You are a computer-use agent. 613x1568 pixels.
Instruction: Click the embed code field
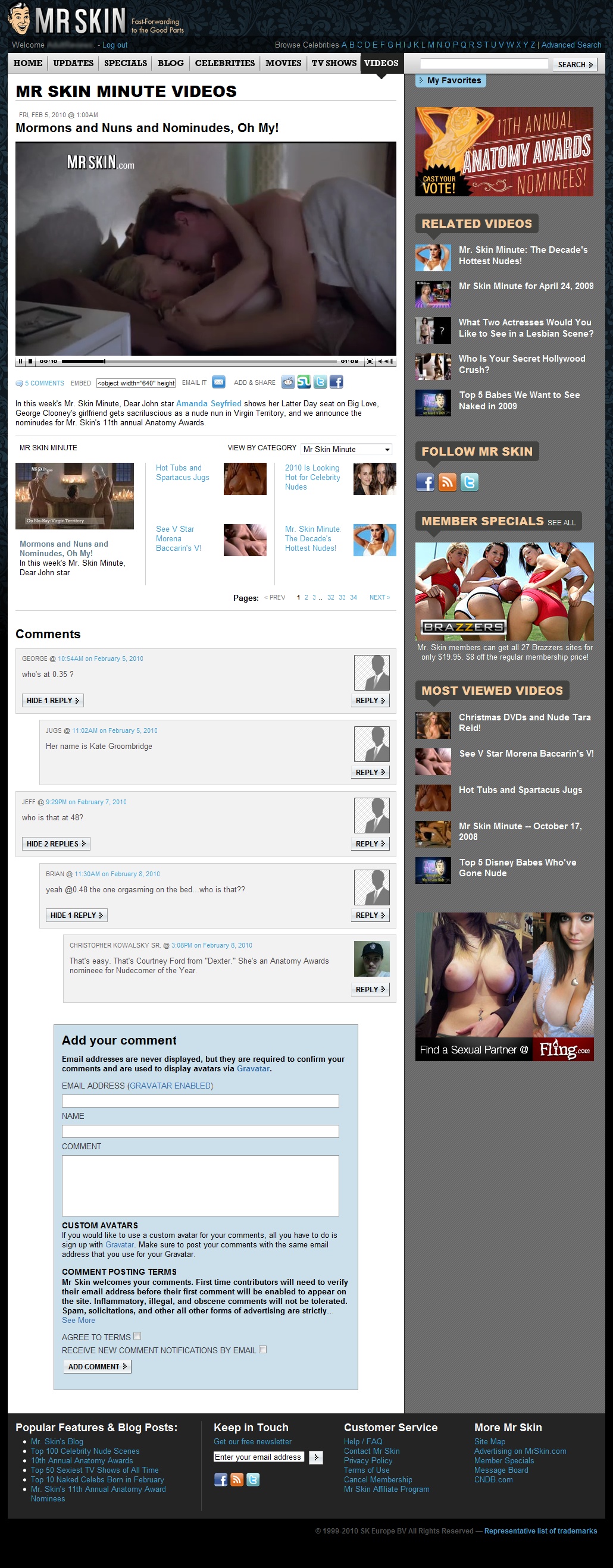(x=136, y=383)
